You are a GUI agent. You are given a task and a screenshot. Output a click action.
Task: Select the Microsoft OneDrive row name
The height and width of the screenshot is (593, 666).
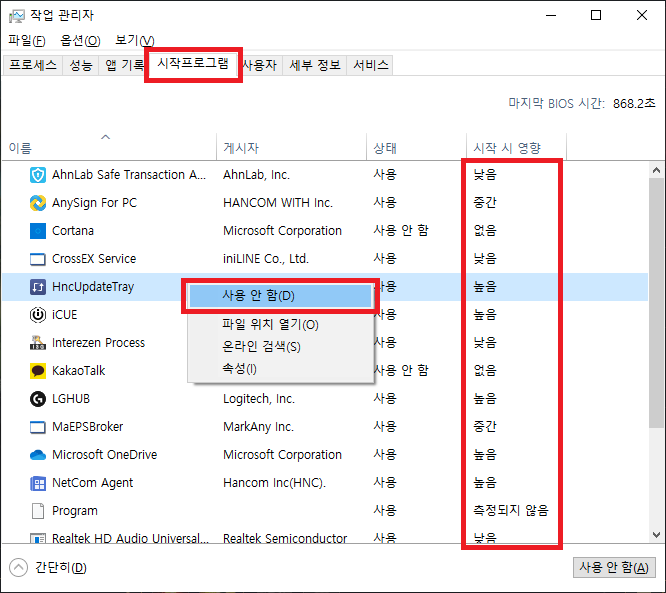pos(104,455)
